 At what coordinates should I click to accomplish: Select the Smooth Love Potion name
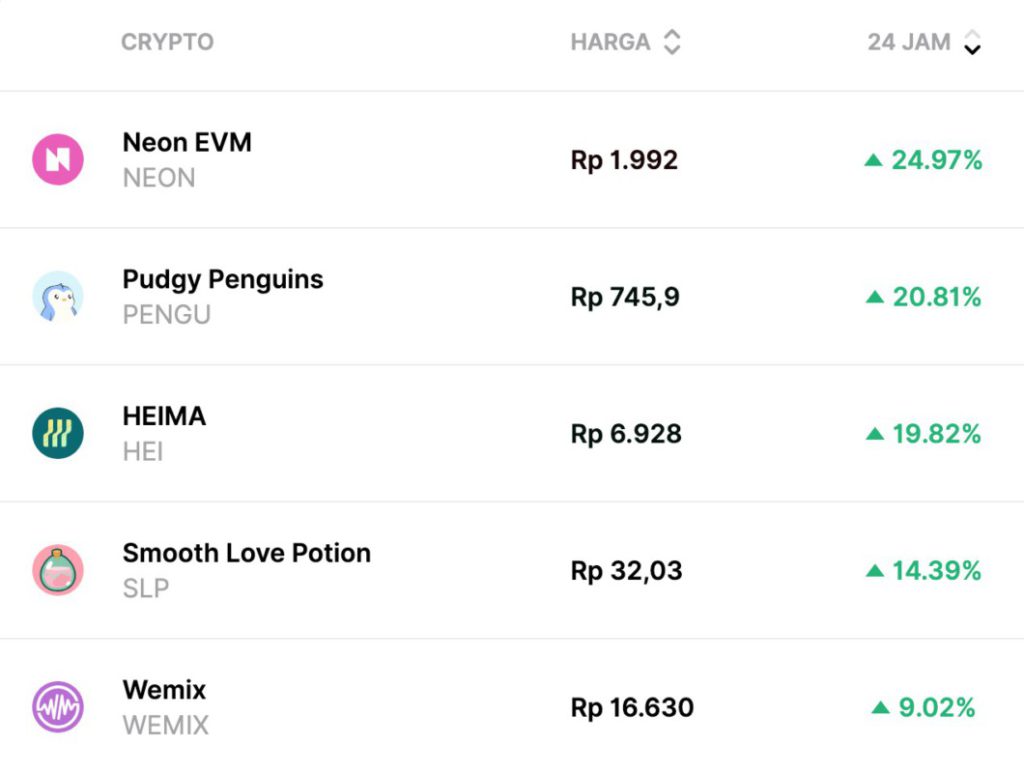coord(246,553)
